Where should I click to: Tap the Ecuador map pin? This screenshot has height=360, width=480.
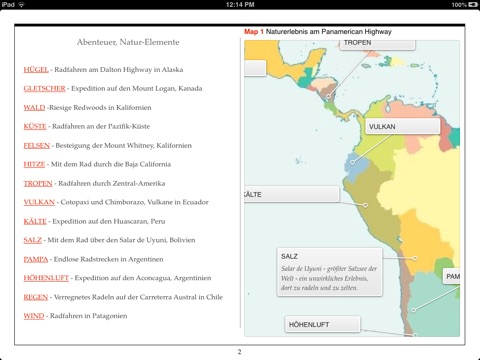coord(352,162)
